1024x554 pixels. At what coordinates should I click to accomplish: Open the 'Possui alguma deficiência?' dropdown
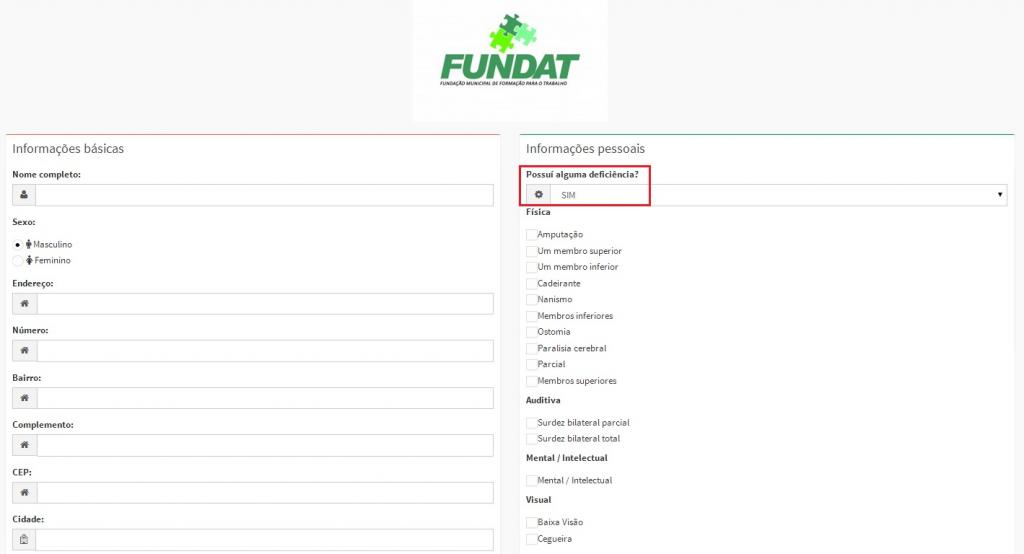tap(778, 195)
